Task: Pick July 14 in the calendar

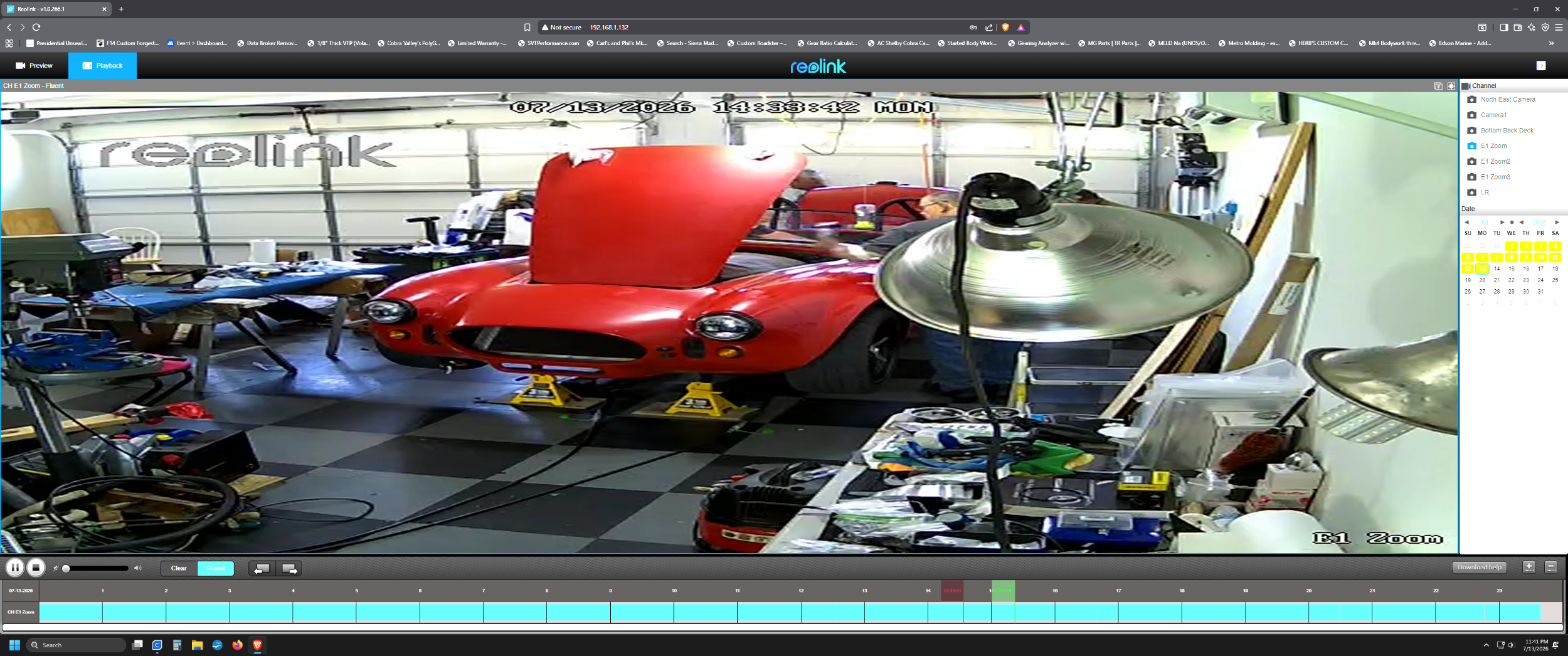Action: click(x=1496, y=269)
